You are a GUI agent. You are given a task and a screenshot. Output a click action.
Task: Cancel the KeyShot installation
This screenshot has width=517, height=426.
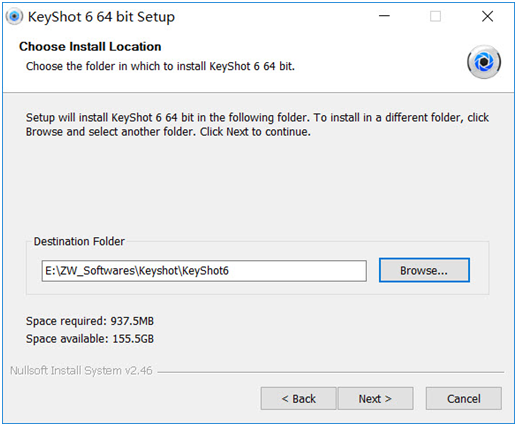click(x=463, y=398)
